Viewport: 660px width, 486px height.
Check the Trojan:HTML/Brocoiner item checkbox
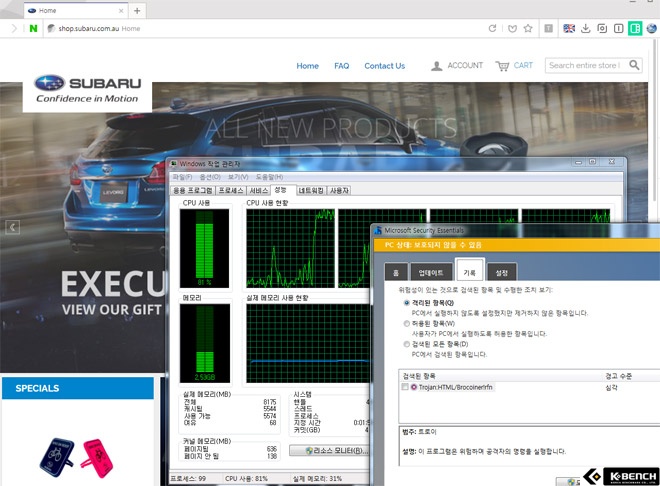click(405, 387)
